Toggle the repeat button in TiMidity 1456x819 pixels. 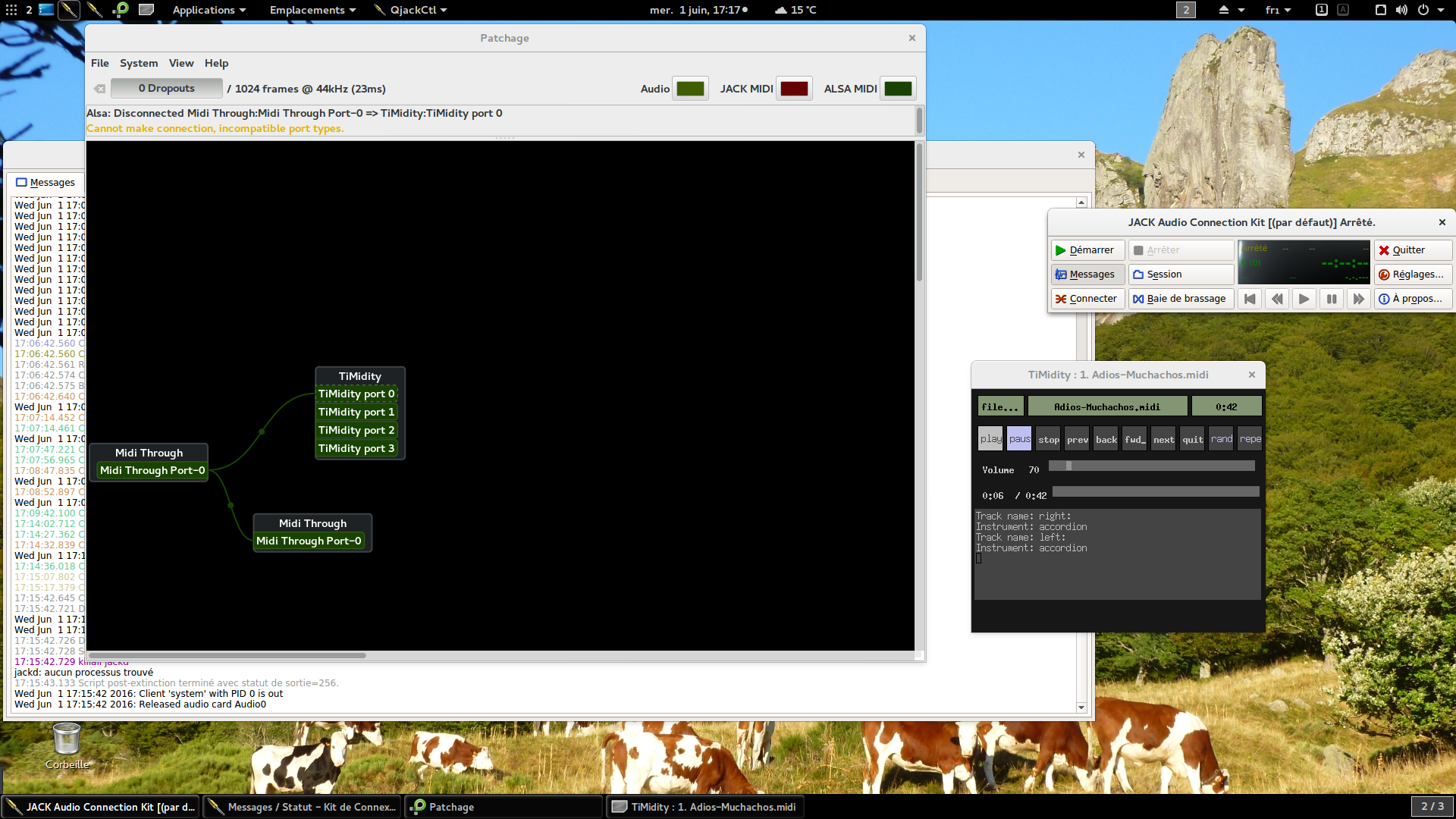1250,439
